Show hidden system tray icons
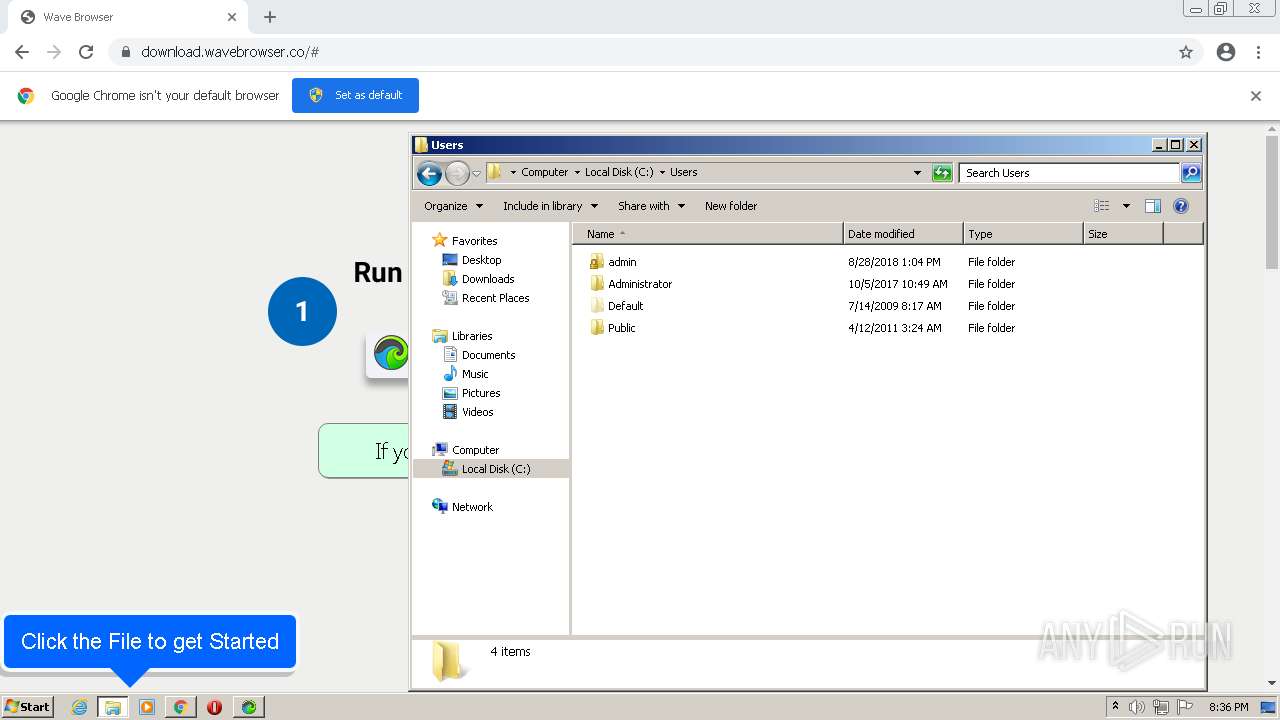Screen dimensions: 1280x720 [1115, 707]
